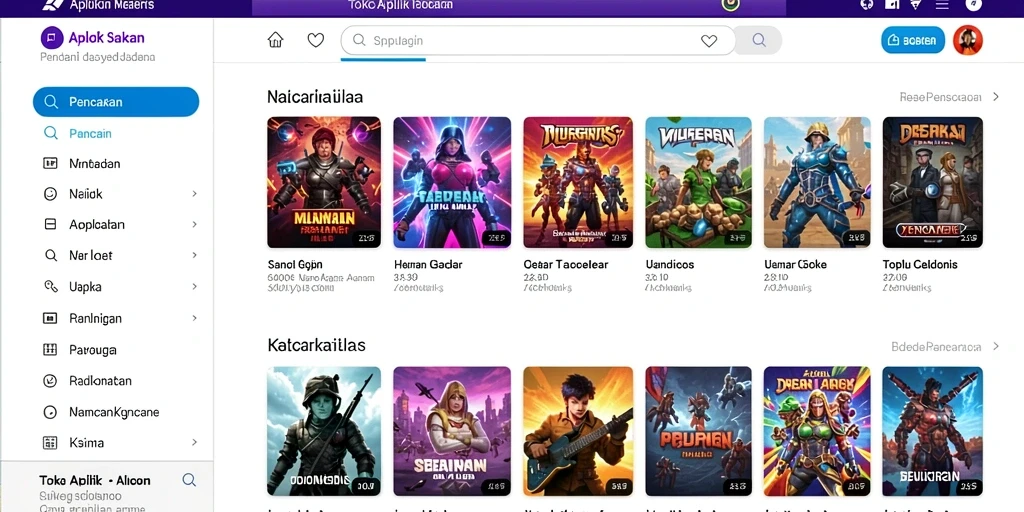Click the purple Aplok Sakan logo icon
The height and width of the screenshot is (512, 1024).
tap(52, 38)
